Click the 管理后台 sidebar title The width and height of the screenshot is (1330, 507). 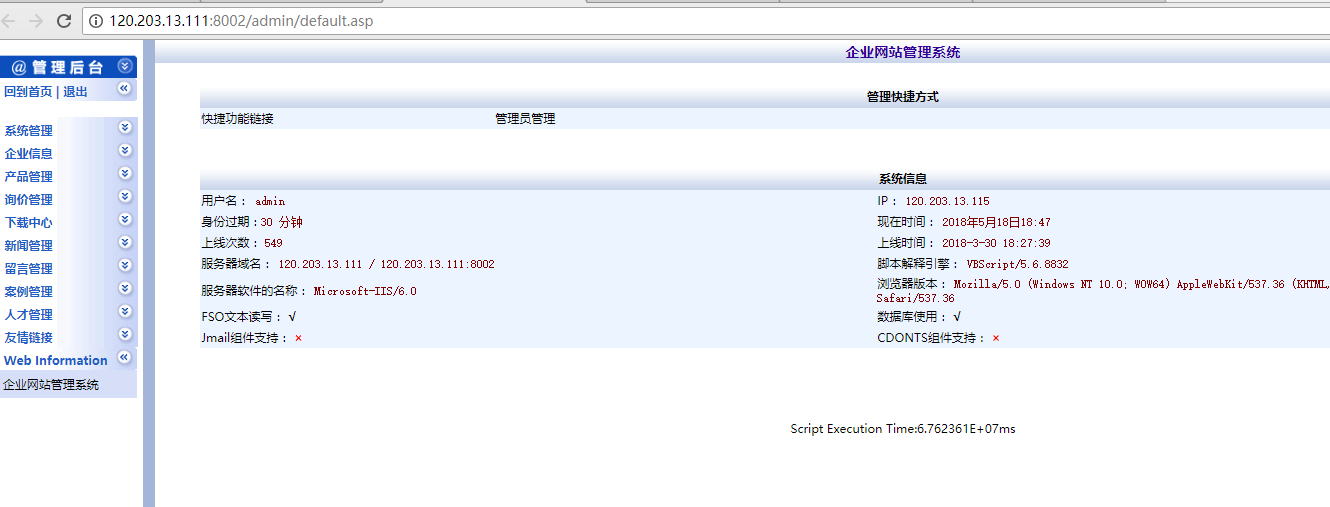tap(58, 67)
